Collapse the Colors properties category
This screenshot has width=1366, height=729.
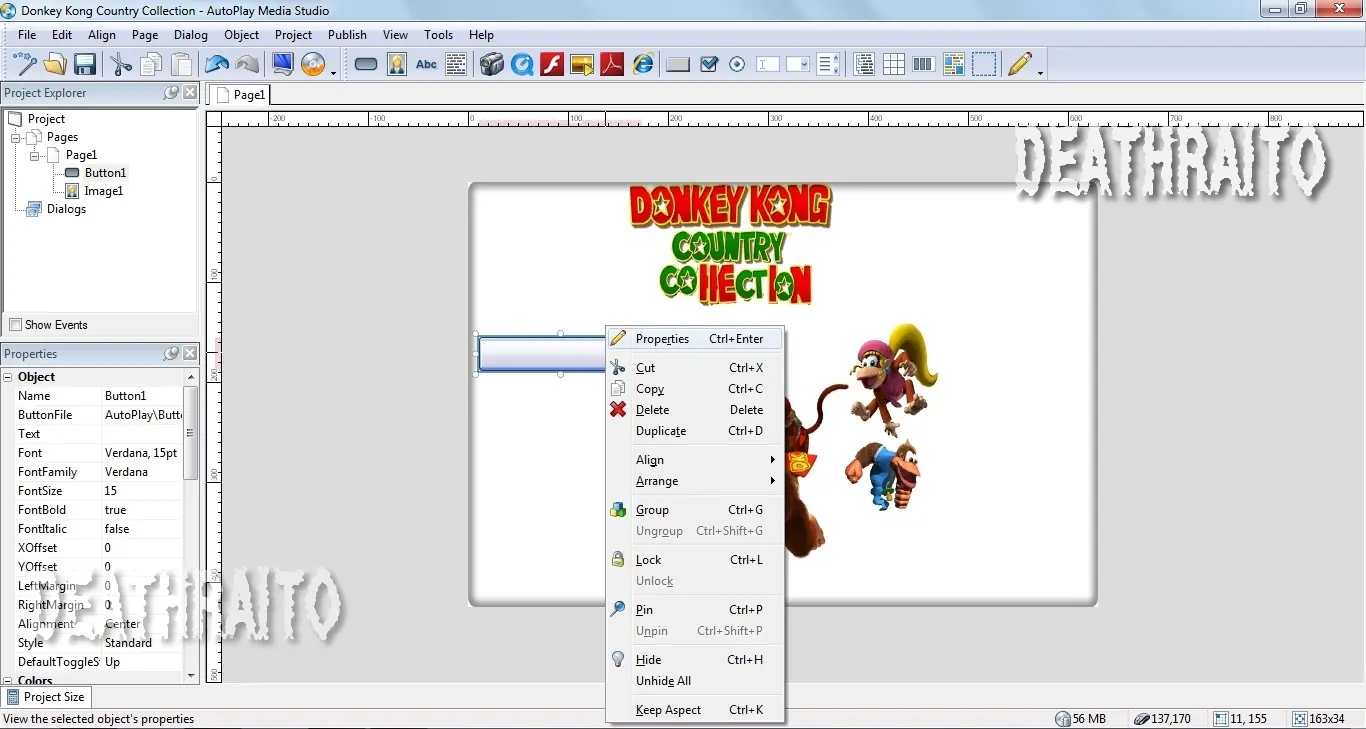(x=9, y=681)
